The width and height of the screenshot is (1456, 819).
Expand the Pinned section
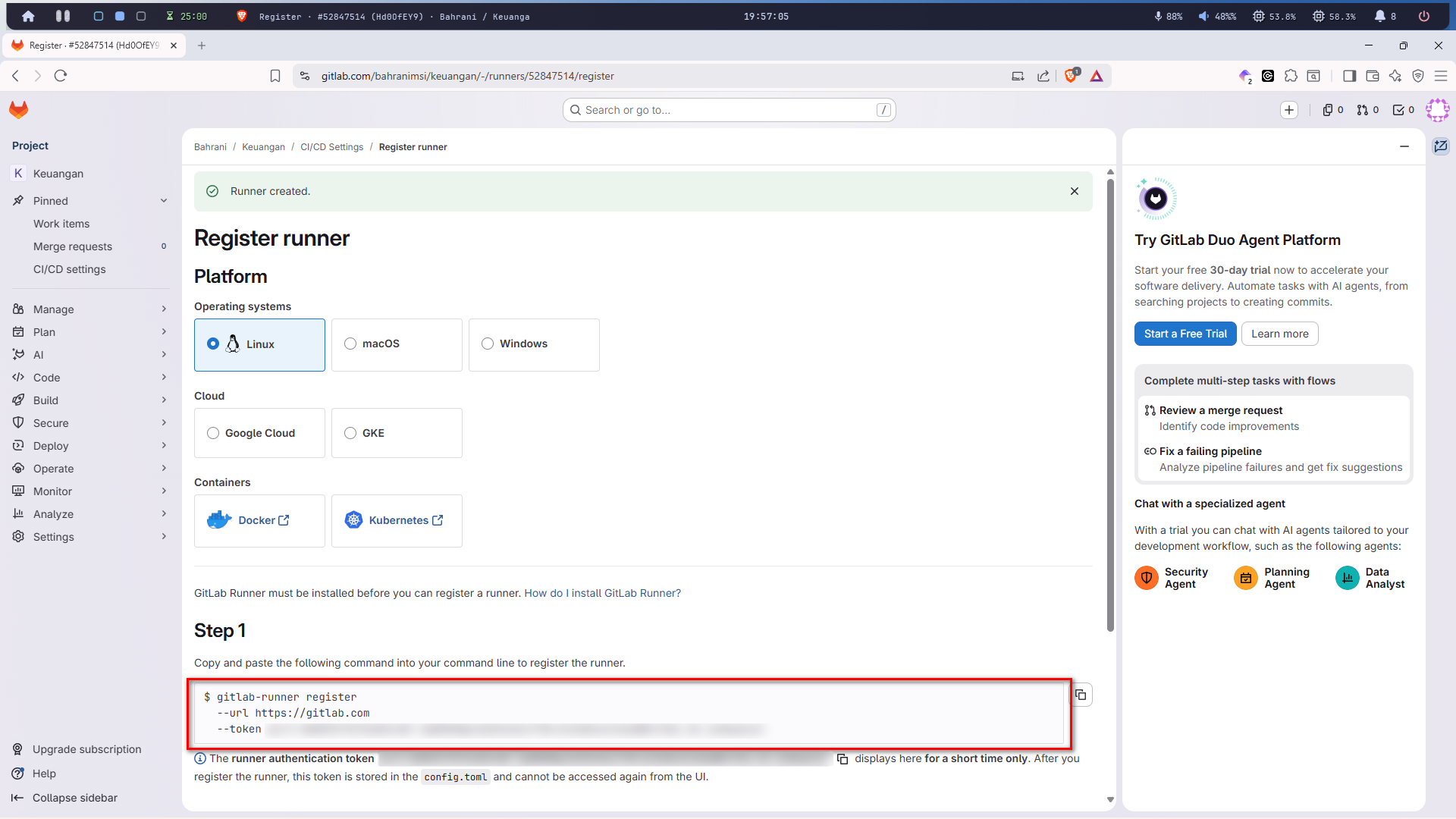(x=91, y=201)
